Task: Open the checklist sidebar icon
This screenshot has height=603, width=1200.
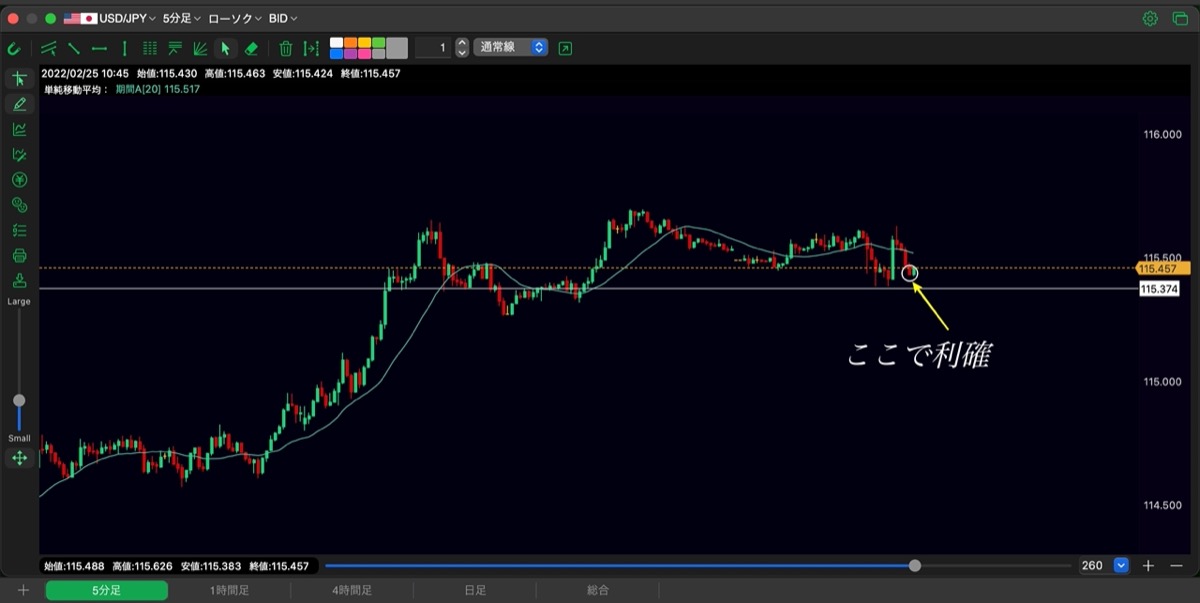Action: [x=19, y=231]
